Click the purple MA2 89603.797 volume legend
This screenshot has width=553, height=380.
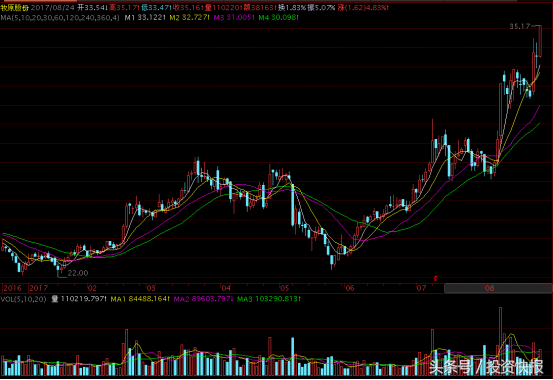tap(203, 299)
